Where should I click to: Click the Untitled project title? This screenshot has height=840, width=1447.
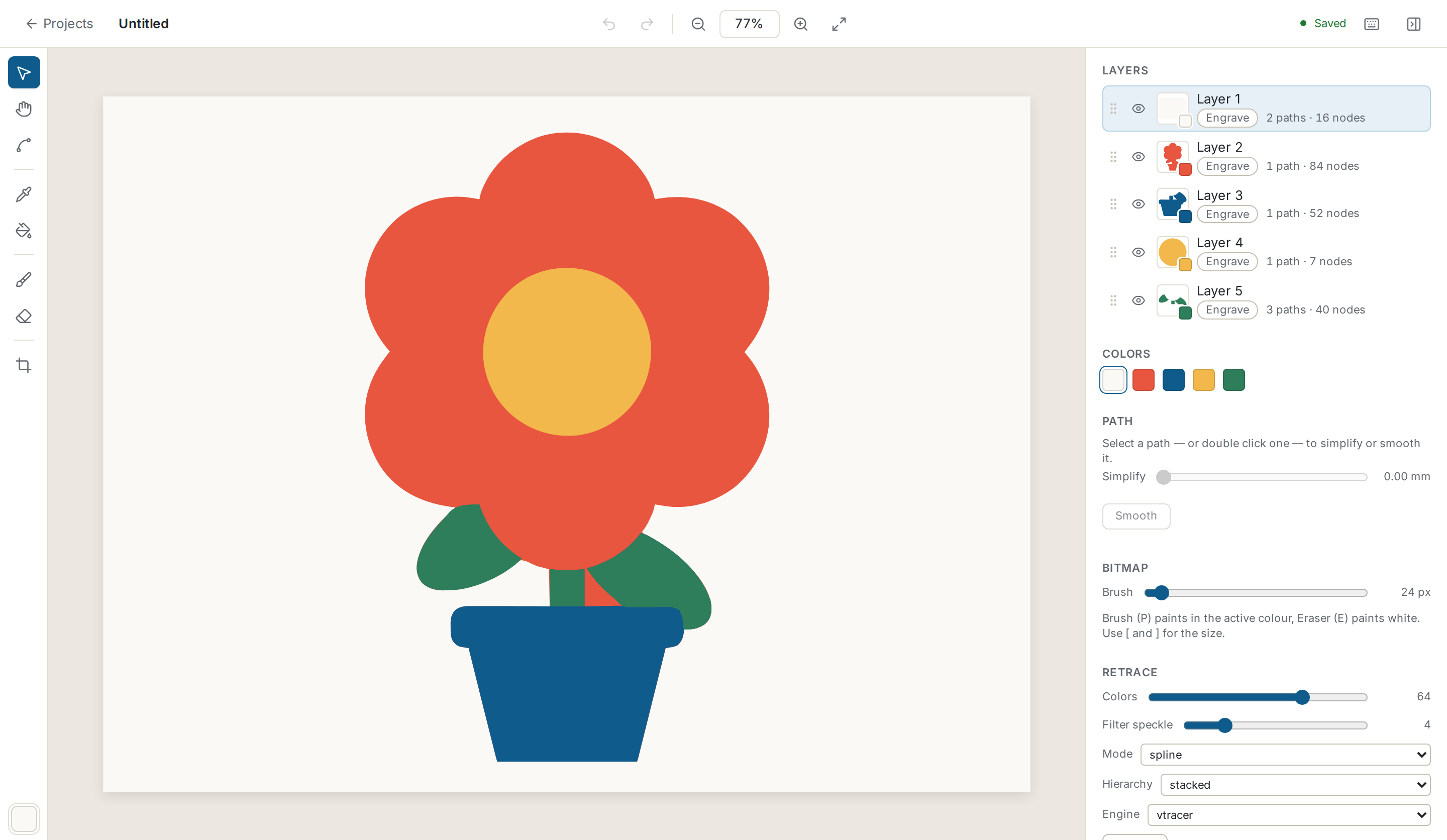click(x=144, y=24)
